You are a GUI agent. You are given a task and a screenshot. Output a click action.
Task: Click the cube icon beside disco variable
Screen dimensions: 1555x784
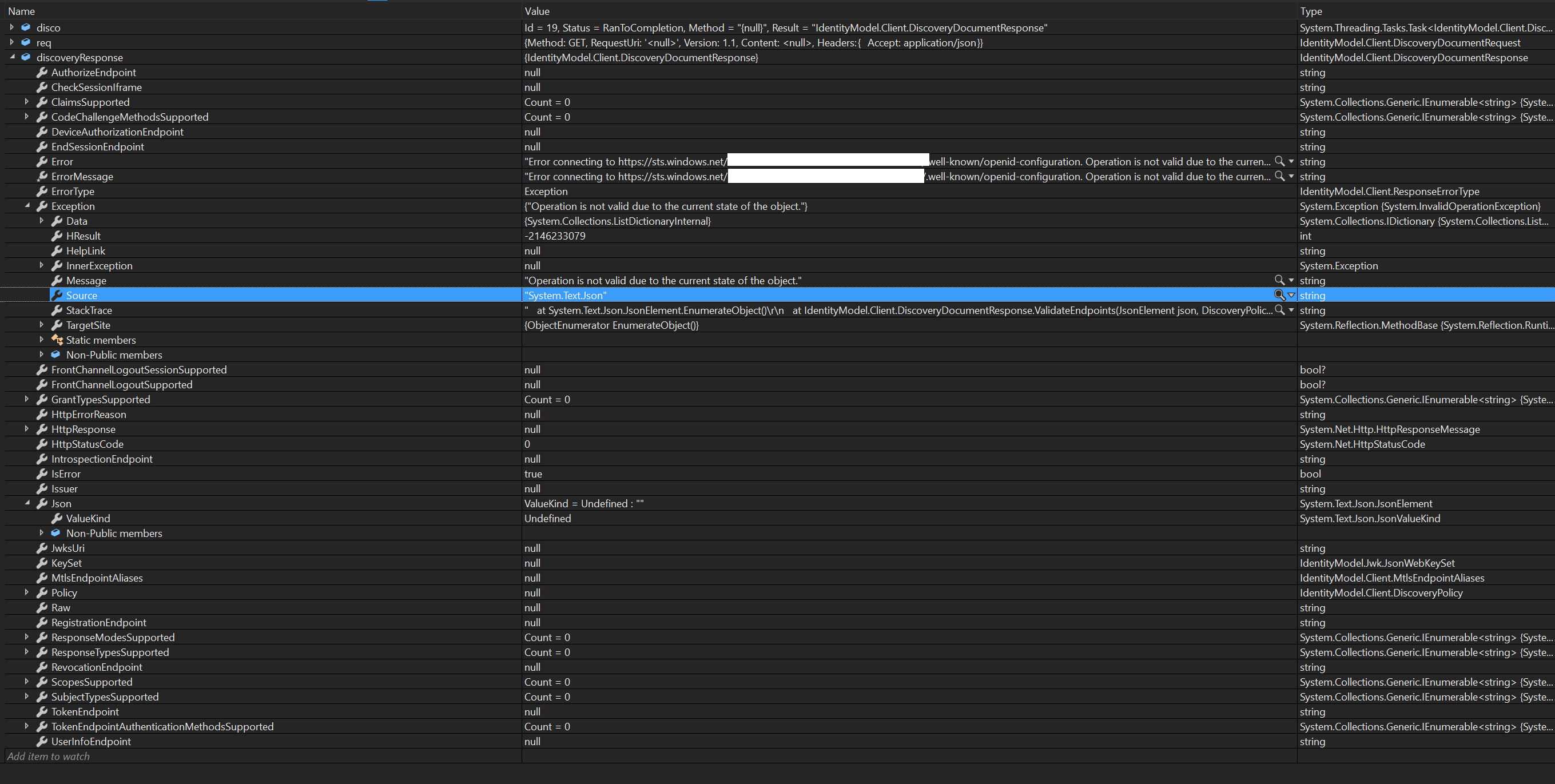(26, 27)
